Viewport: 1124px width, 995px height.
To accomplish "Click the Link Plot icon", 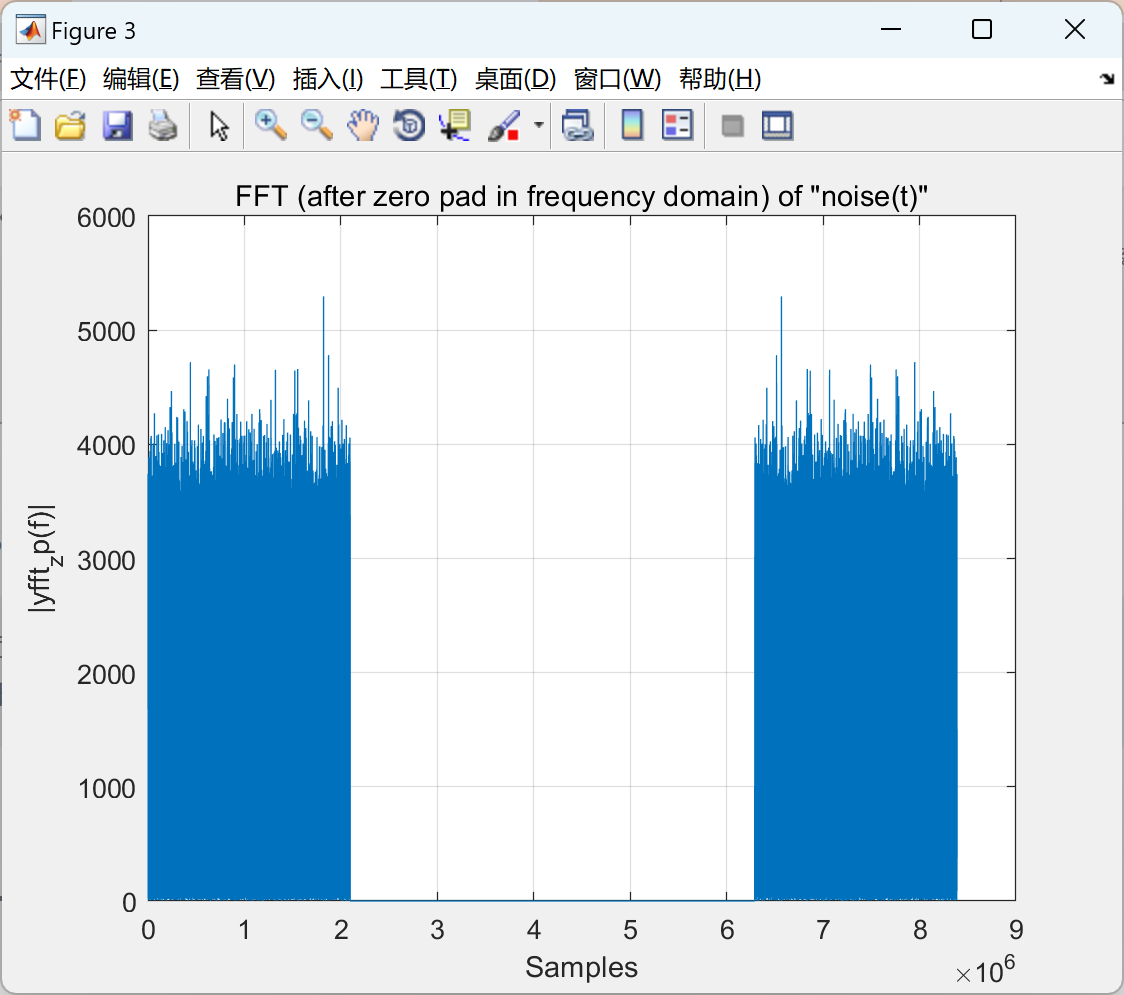I will (578, 125).
